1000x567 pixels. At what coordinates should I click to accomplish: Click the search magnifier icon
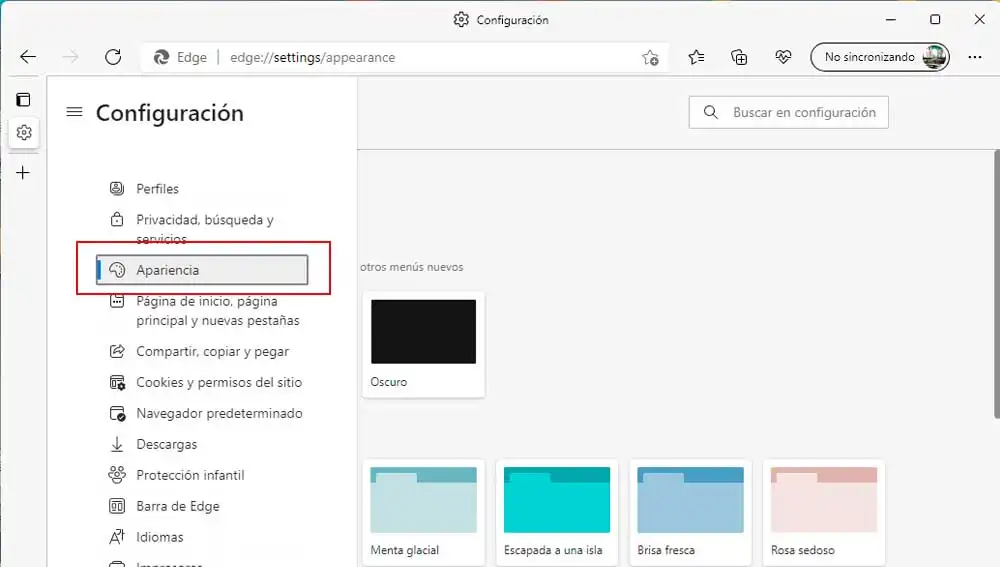click(710, 112)
